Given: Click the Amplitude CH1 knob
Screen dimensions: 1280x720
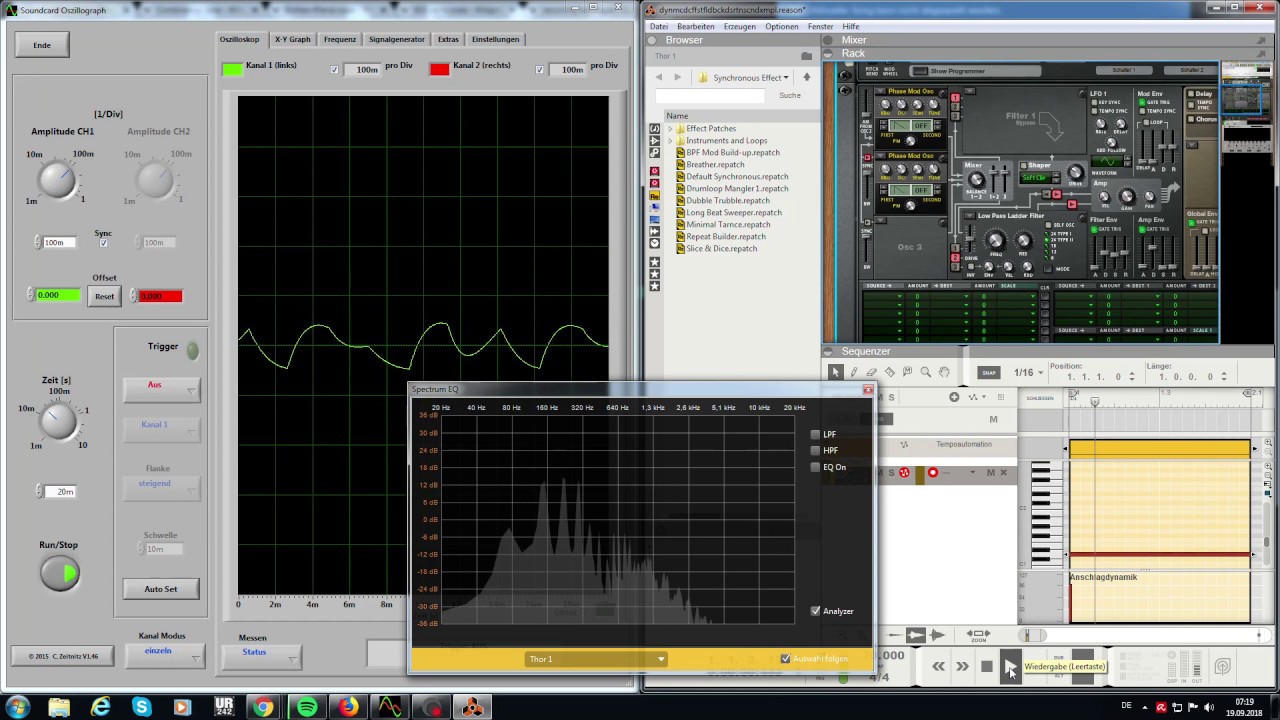Looking at the screenshot, I should pos(58,179).
